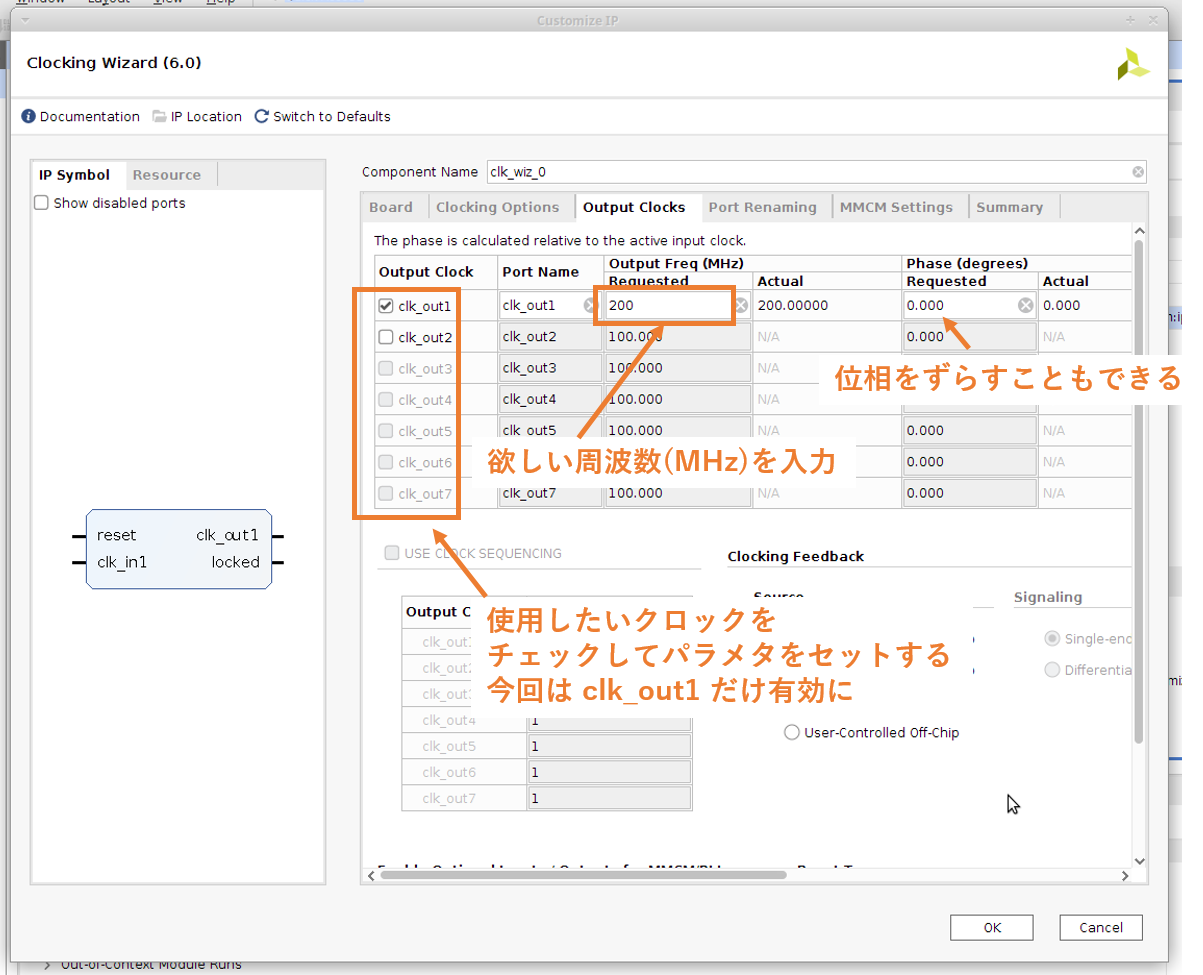Switch to the Resource tab
This screenshot has height=975, width=1203.
click(166, 175)
